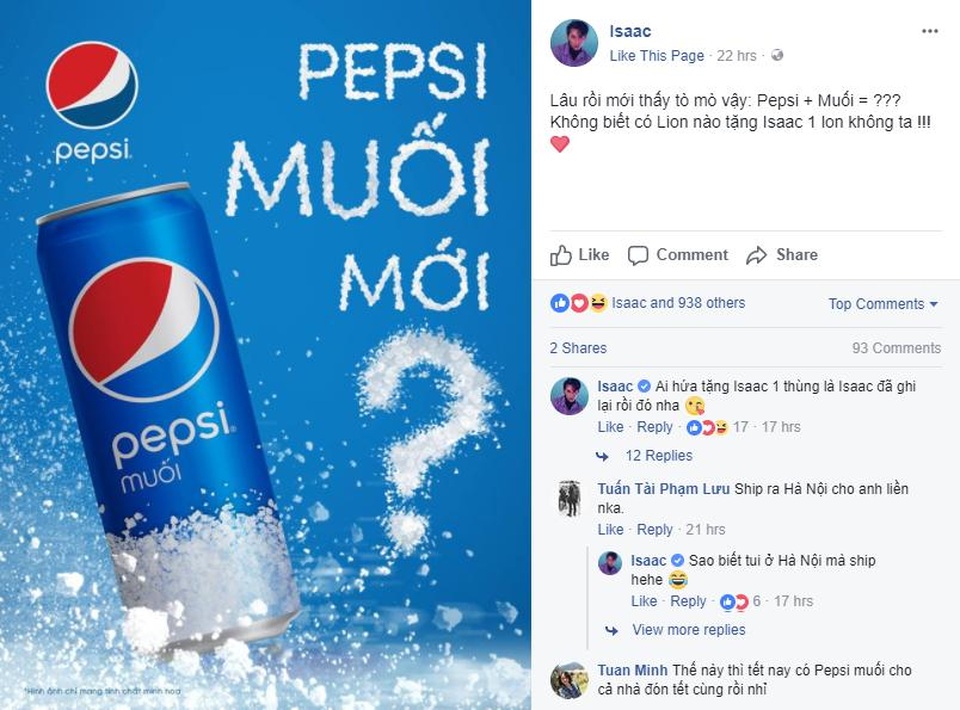This screenshot has width=960, height=710.
Task: Click Tuấn Tài Phạm Lưu's avatar
Action: (x=569, y=497)
